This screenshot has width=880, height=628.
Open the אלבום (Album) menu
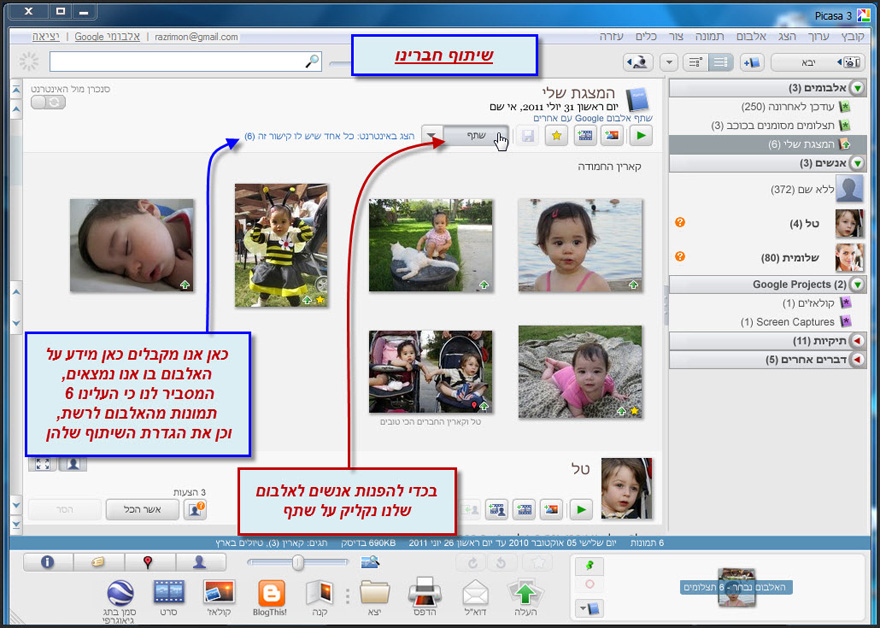click(x=751, y=36)
